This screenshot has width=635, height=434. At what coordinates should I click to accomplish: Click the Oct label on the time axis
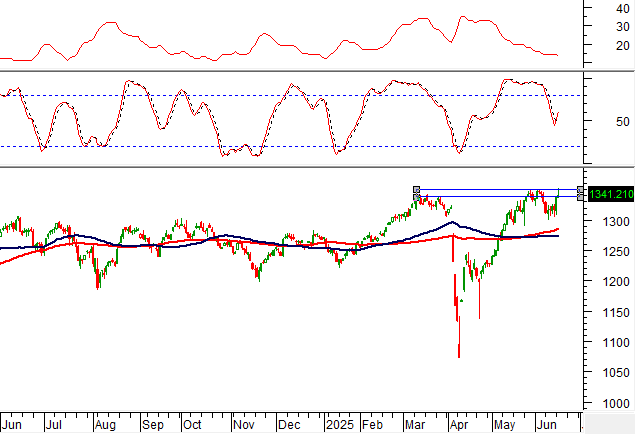(192, 425)
